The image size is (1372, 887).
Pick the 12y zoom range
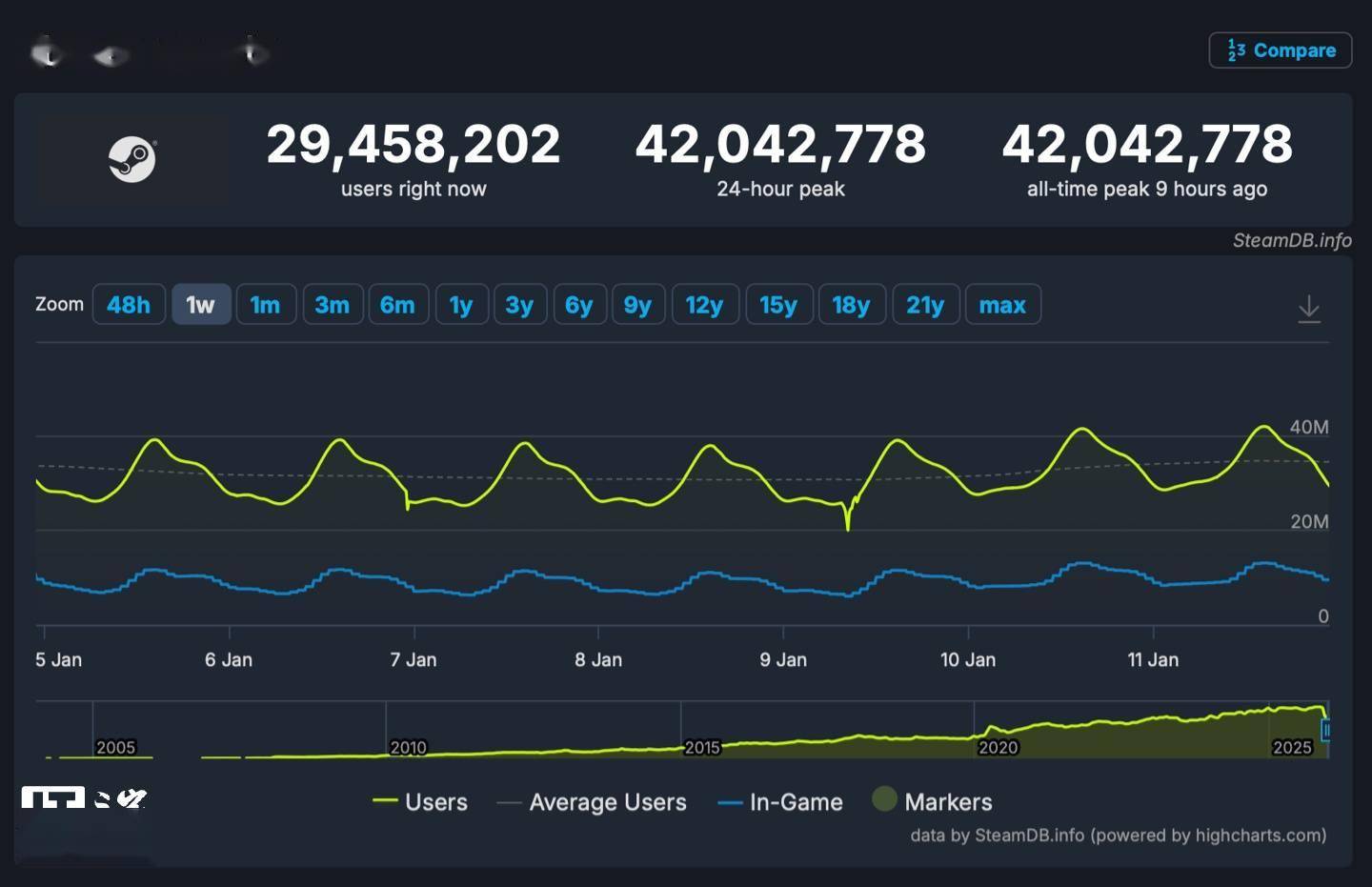tap(704, 305)
